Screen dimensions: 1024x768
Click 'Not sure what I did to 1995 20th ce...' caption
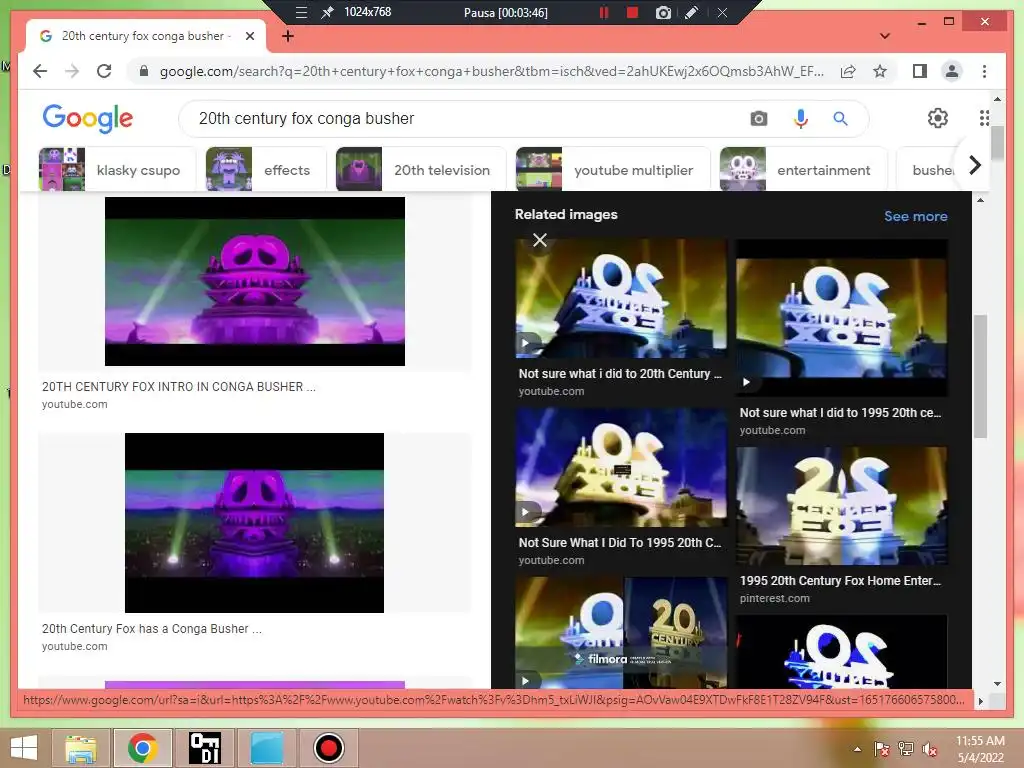click(x=840, y=413)
